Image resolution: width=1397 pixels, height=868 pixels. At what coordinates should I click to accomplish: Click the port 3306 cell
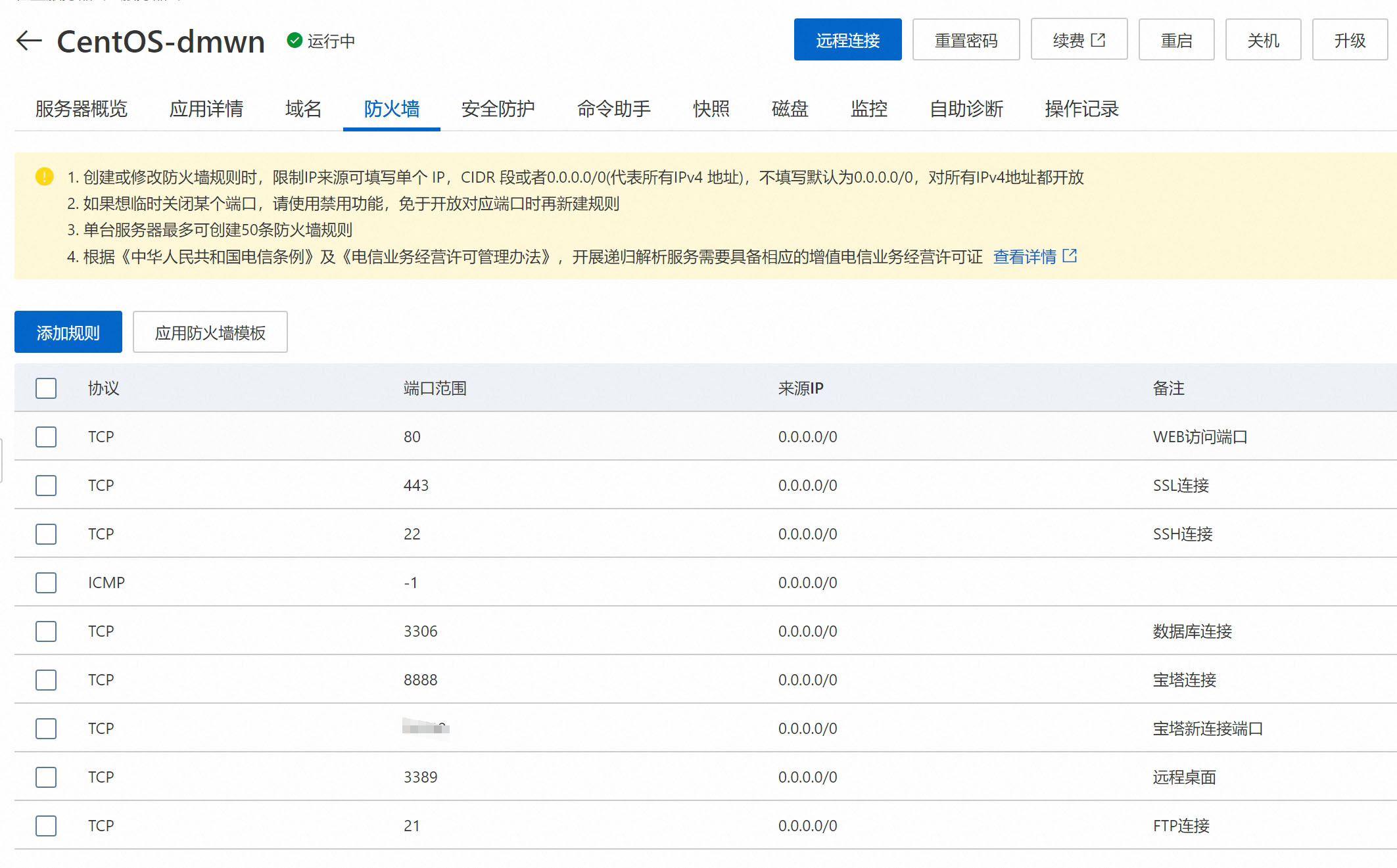[420, 631]
